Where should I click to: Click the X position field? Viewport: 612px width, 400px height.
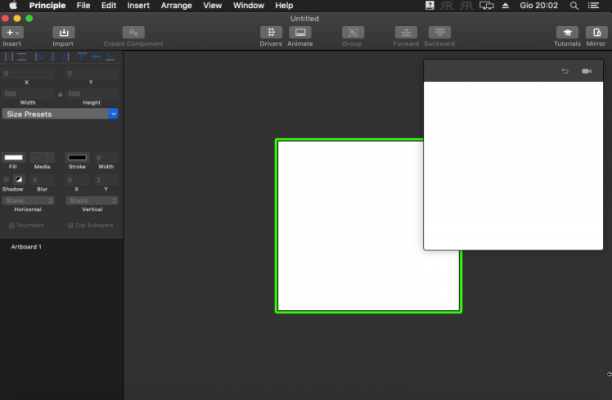(x=28, y=73)
